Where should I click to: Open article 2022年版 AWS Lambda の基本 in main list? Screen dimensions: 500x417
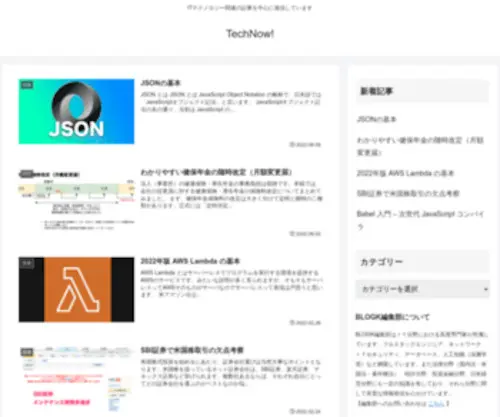click(x=190, y=261)
